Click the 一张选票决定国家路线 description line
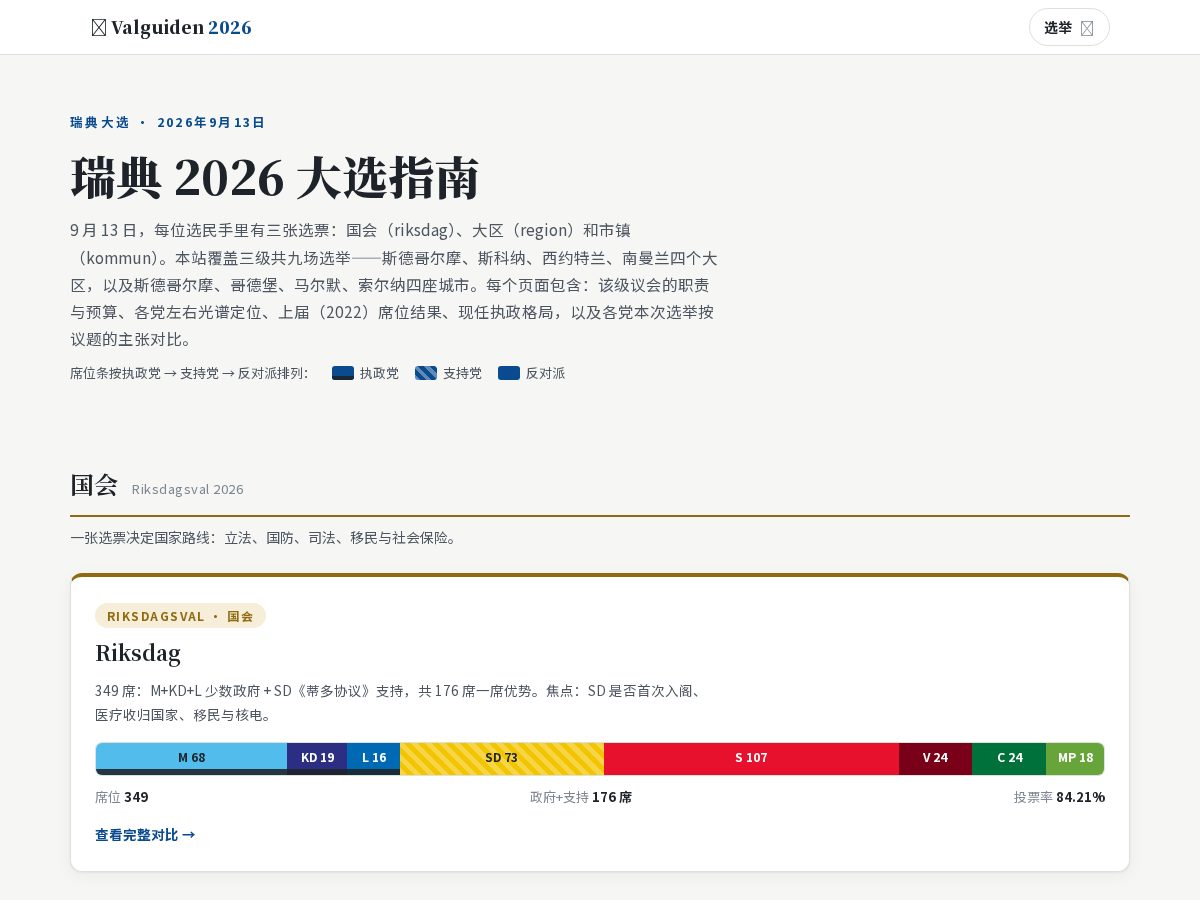The image size is (1200, 900). click(x=264, y=538)
